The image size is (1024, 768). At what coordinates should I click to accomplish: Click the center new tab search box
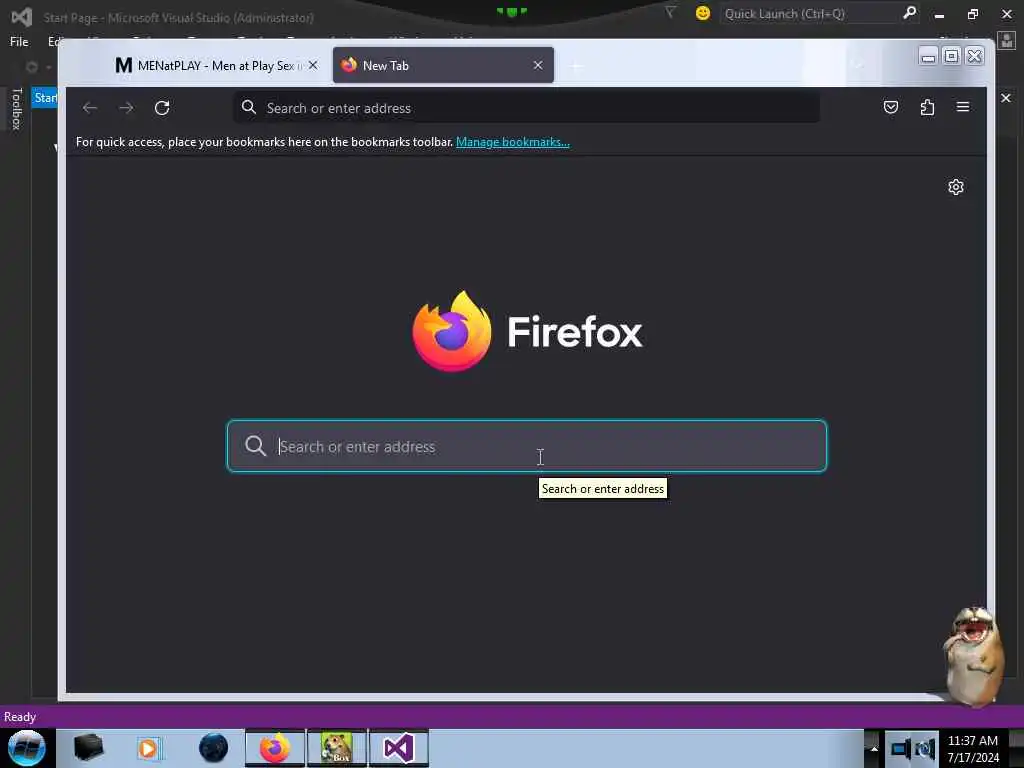click(526, 446)
